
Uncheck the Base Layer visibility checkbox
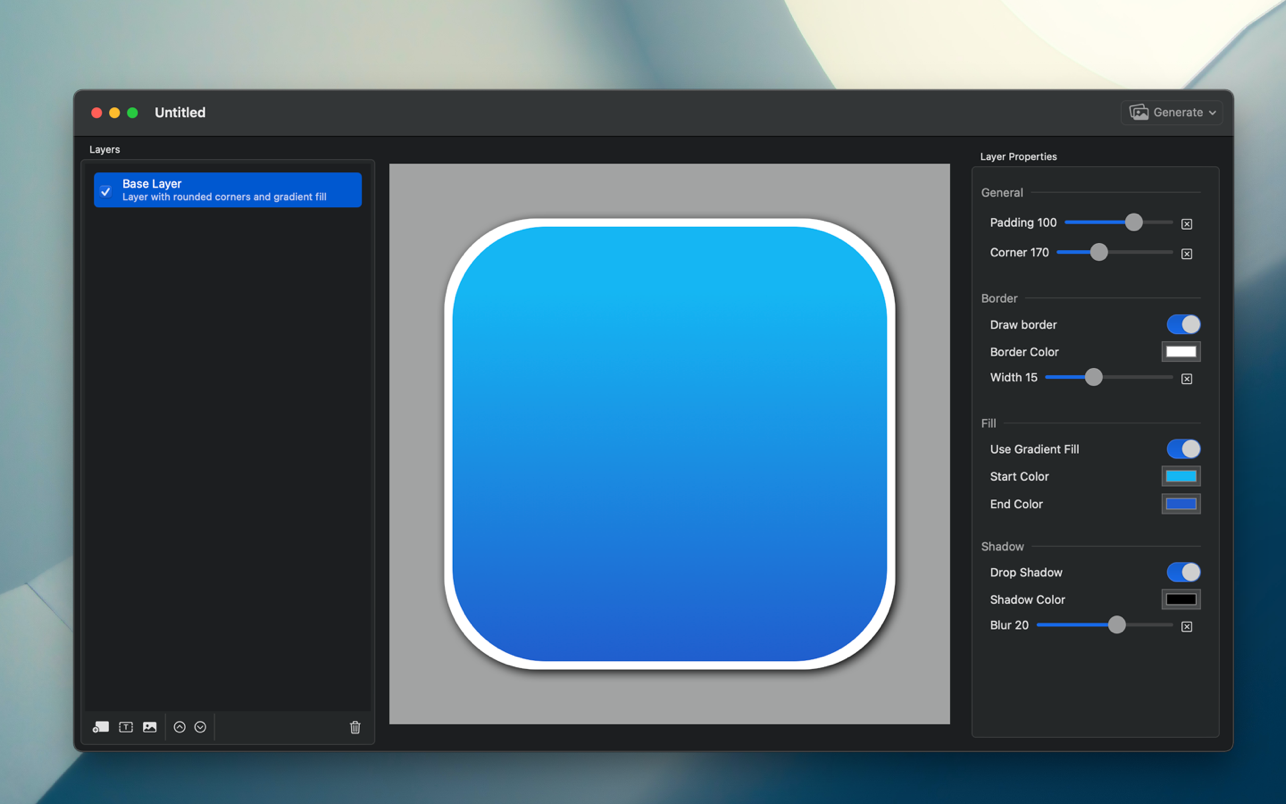click(106, 191)
